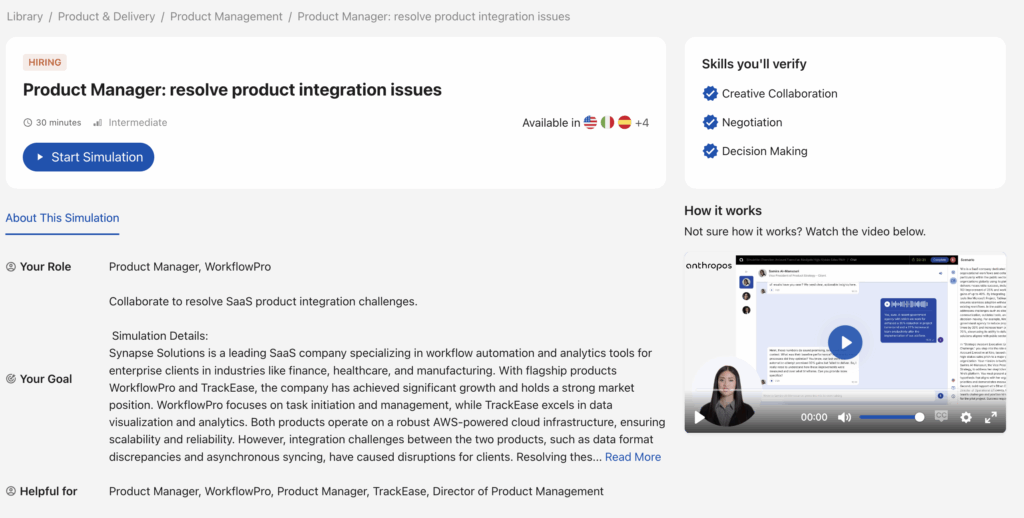1024x518 pixels.
Task: Go to Library in the breadcrumb
Action: tap(25, 17)
